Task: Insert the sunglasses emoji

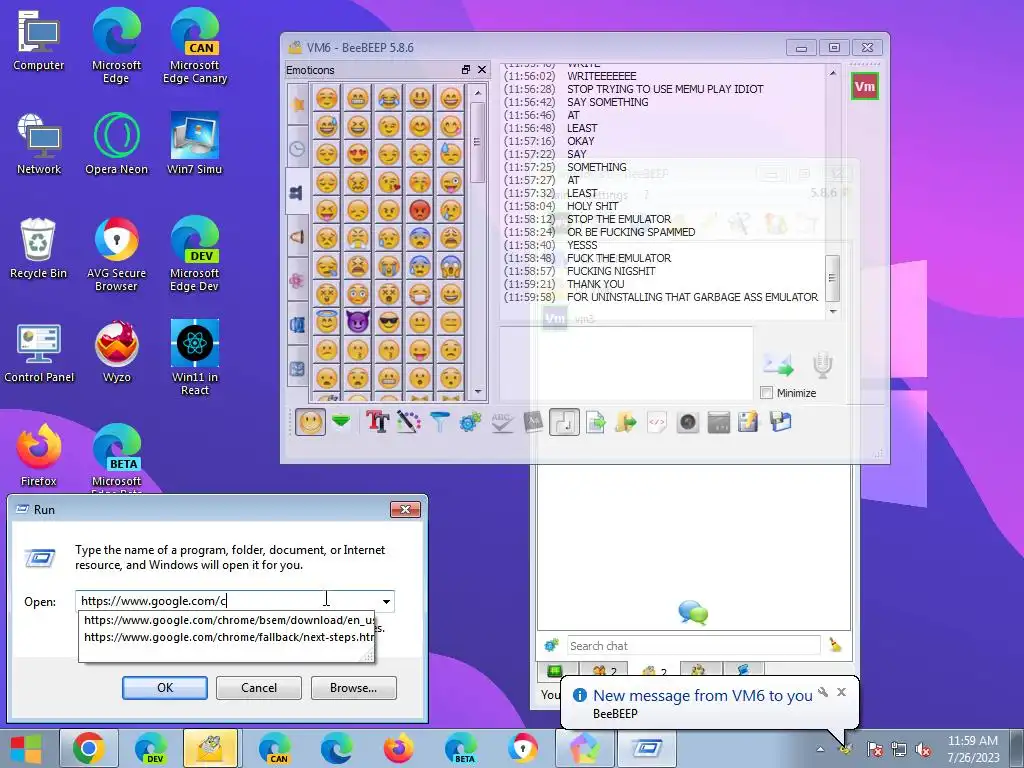Action: coord(389,321)
